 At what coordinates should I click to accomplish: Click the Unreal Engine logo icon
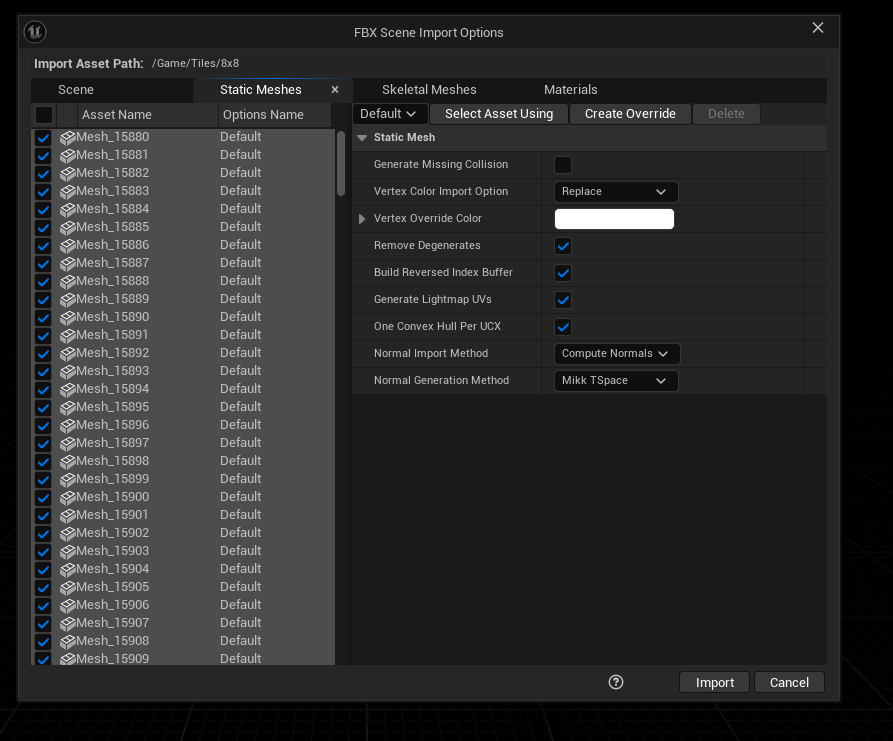coord(36,32)
